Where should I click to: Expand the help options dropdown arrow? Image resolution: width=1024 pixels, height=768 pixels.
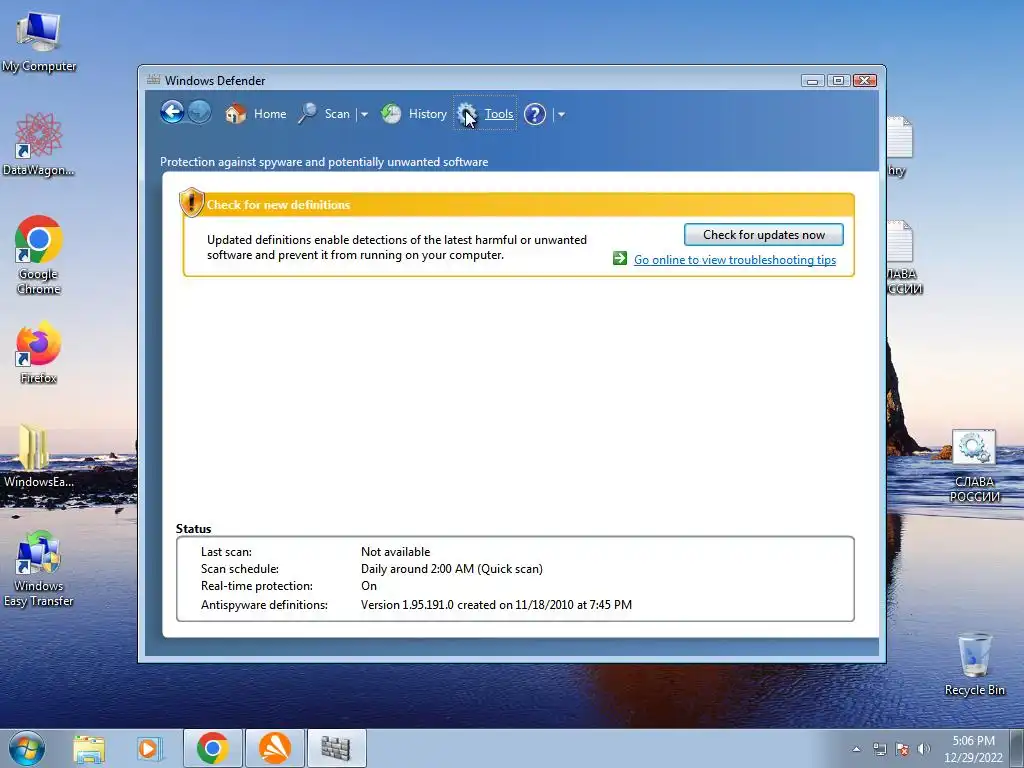[x=560, y=114]
